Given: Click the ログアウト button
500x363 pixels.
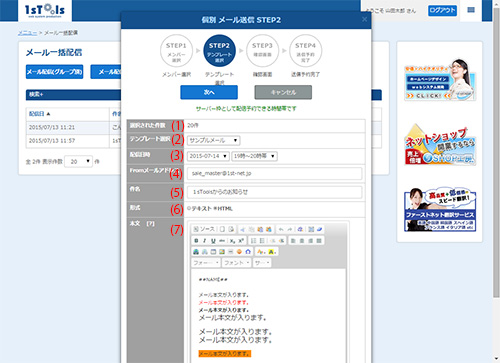Looking at the screenshot, I should tap(442, 10).
